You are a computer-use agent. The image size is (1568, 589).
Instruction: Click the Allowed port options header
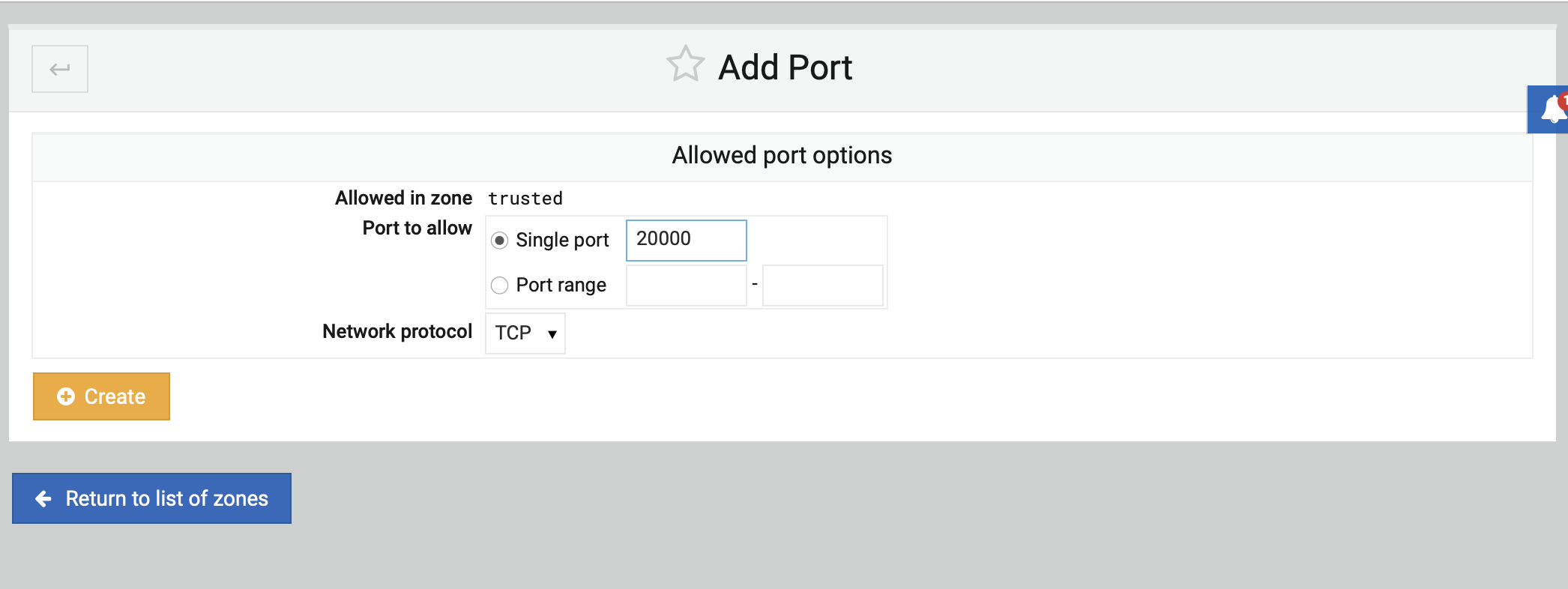click(782, 156)
